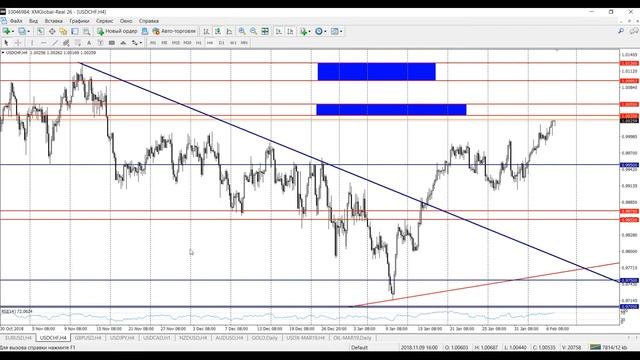Click the Новый ордер button

[x=117, y=31]
